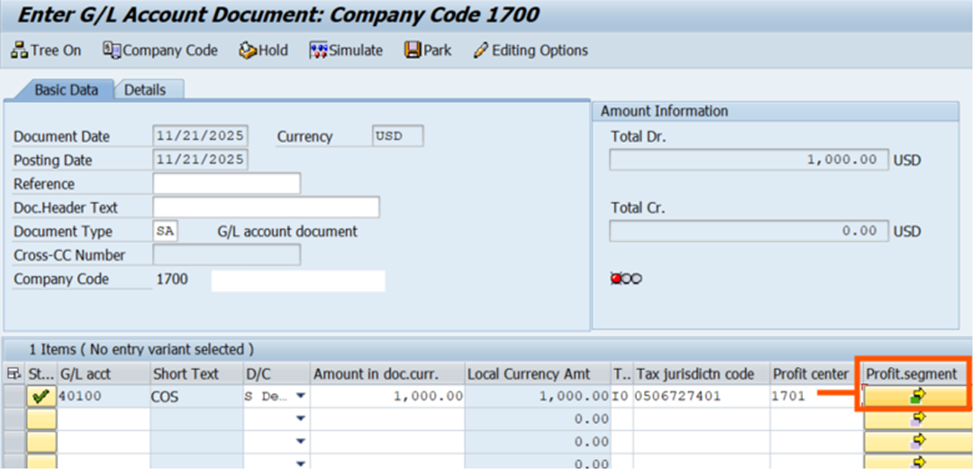This screenshot has height=471, width=975.
Task: Select the first line item row selector
Action: [x=13, y=396]
